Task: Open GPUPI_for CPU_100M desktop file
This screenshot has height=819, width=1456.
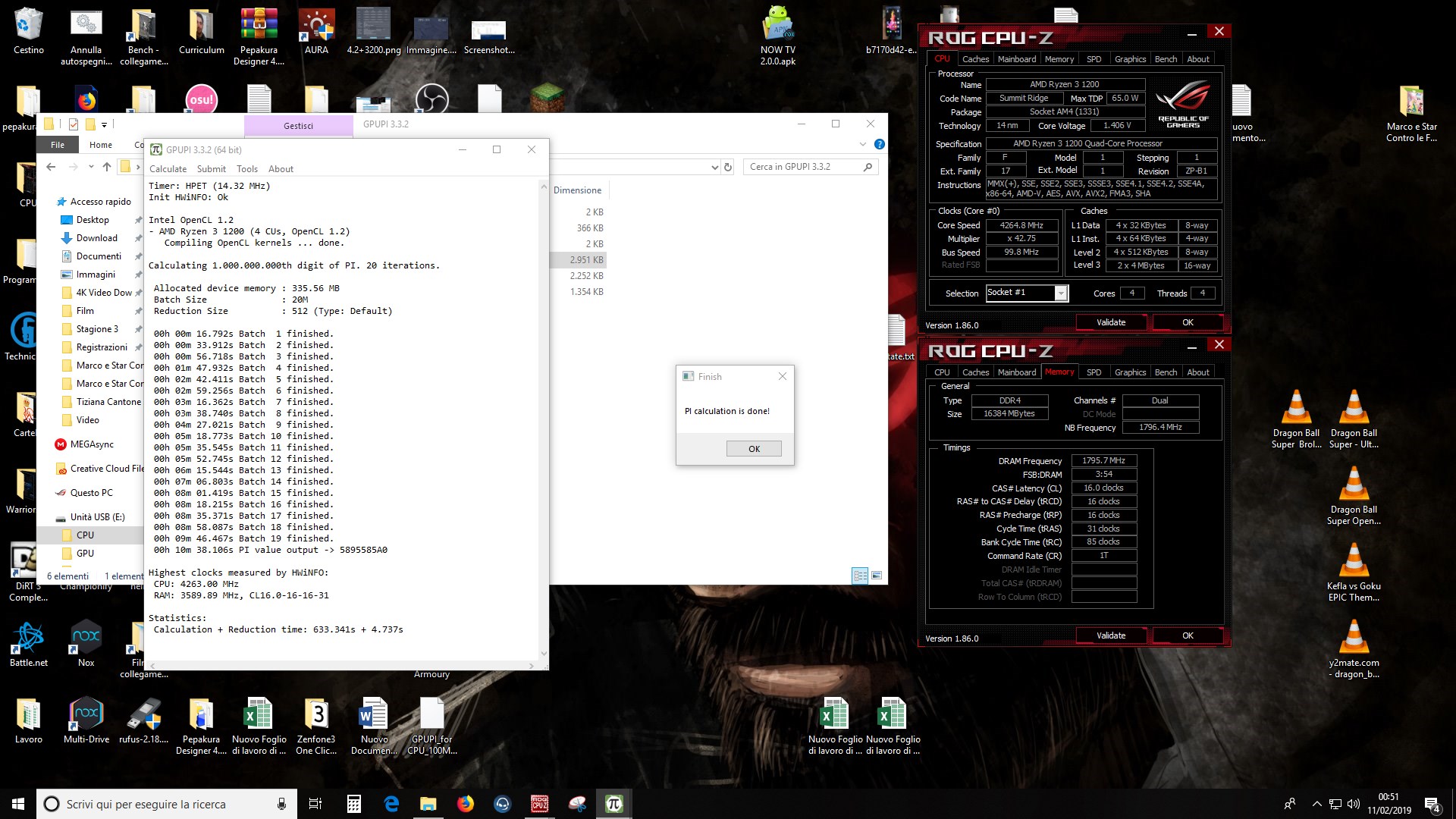Action: tap(431, 726)
